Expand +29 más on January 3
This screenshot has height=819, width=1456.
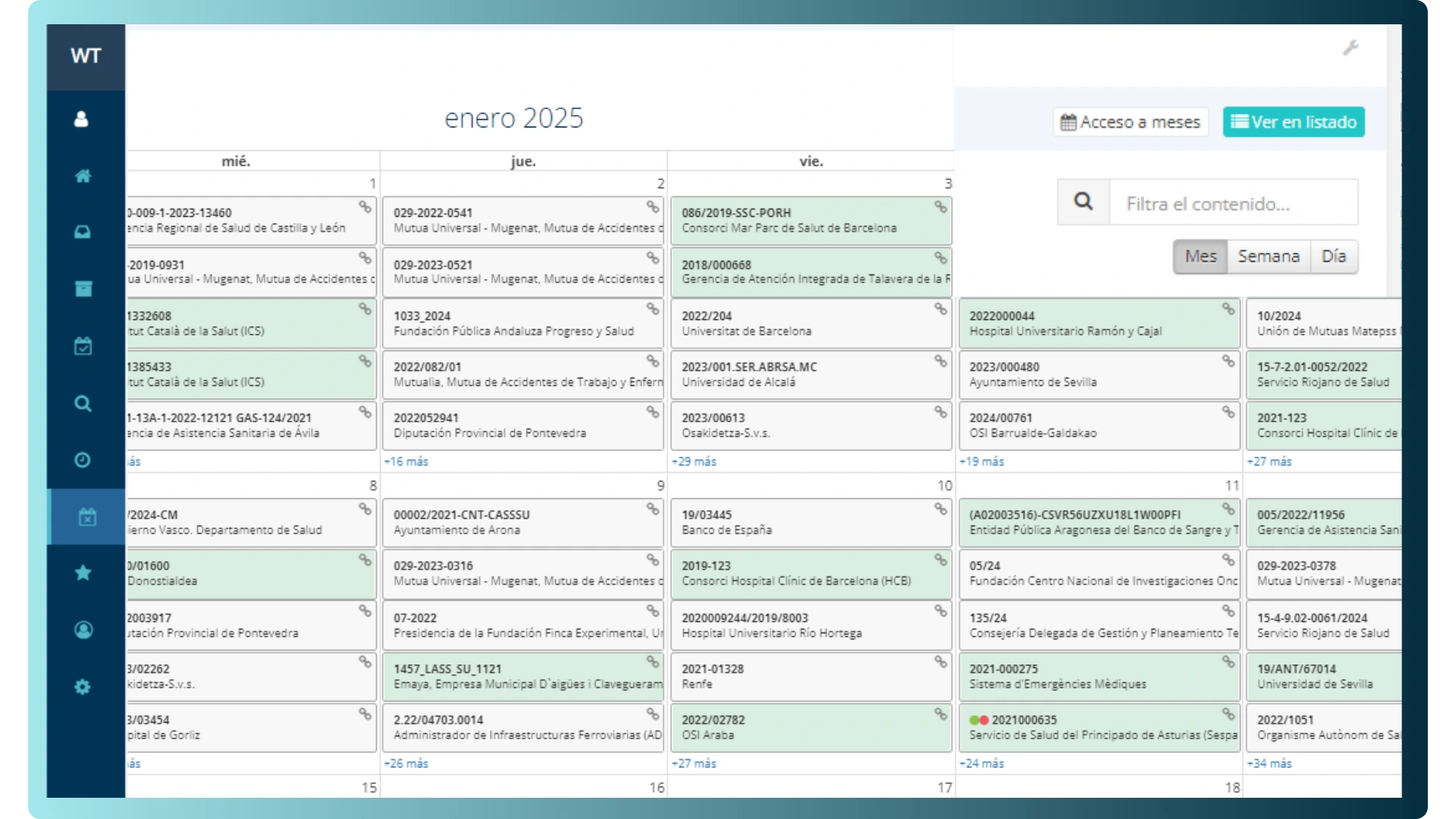pyautogui.click(x=693, y=462)
